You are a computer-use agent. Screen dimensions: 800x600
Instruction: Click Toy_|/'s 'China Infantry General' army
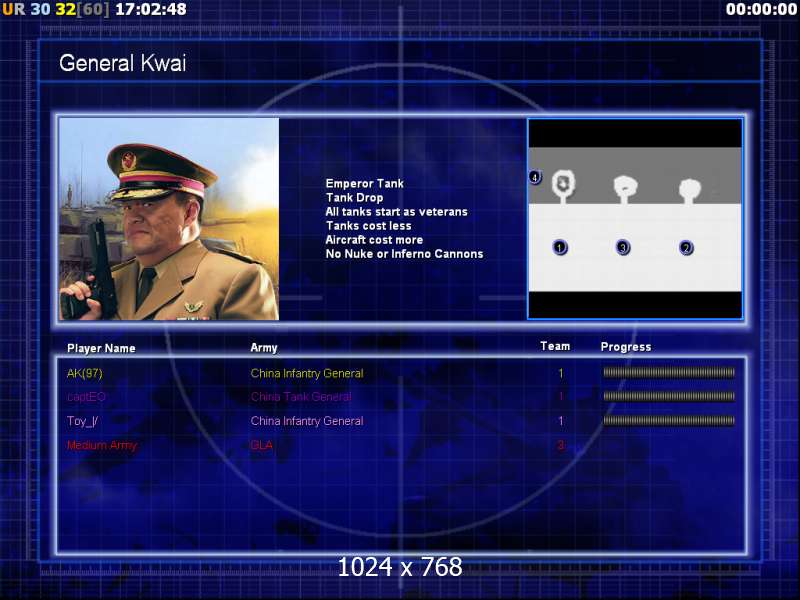pyautogui.click(x=307, y=421)
